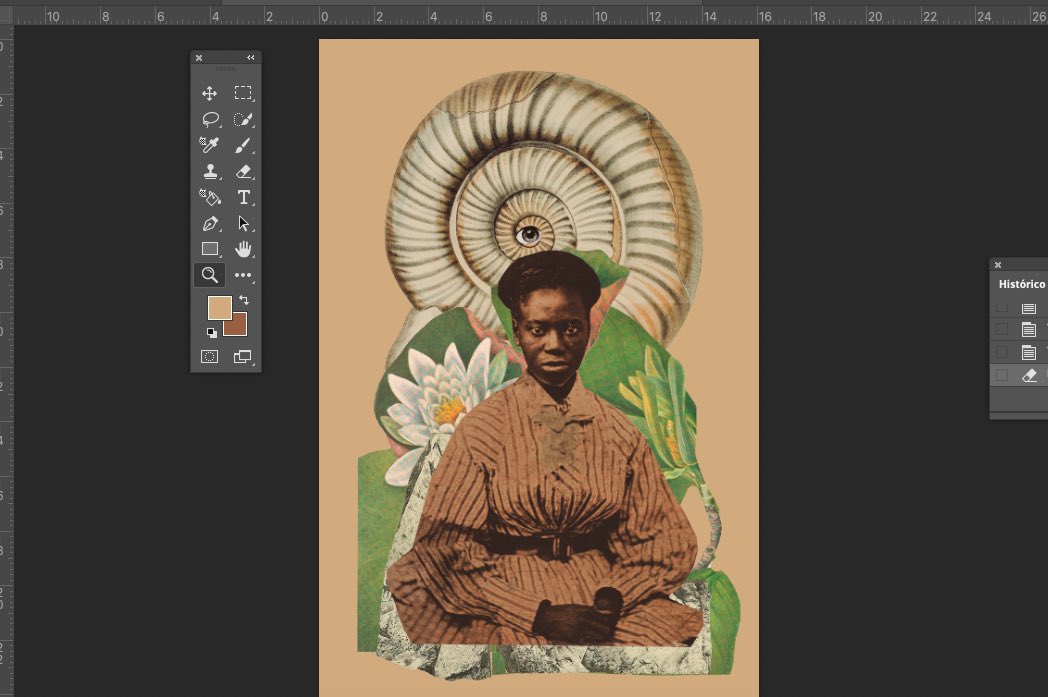Image resolution: width=1048 pixels, height=697 pixels.
Task: Close the Histórico panel
Action: pyautogui.click(x=998, y=265)
